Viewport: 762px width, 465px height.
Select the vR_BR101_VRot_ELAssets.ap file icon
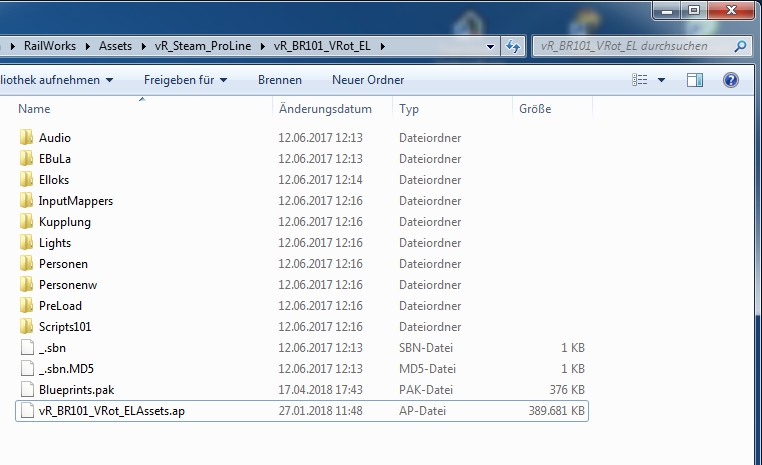[x=27, y=411]
